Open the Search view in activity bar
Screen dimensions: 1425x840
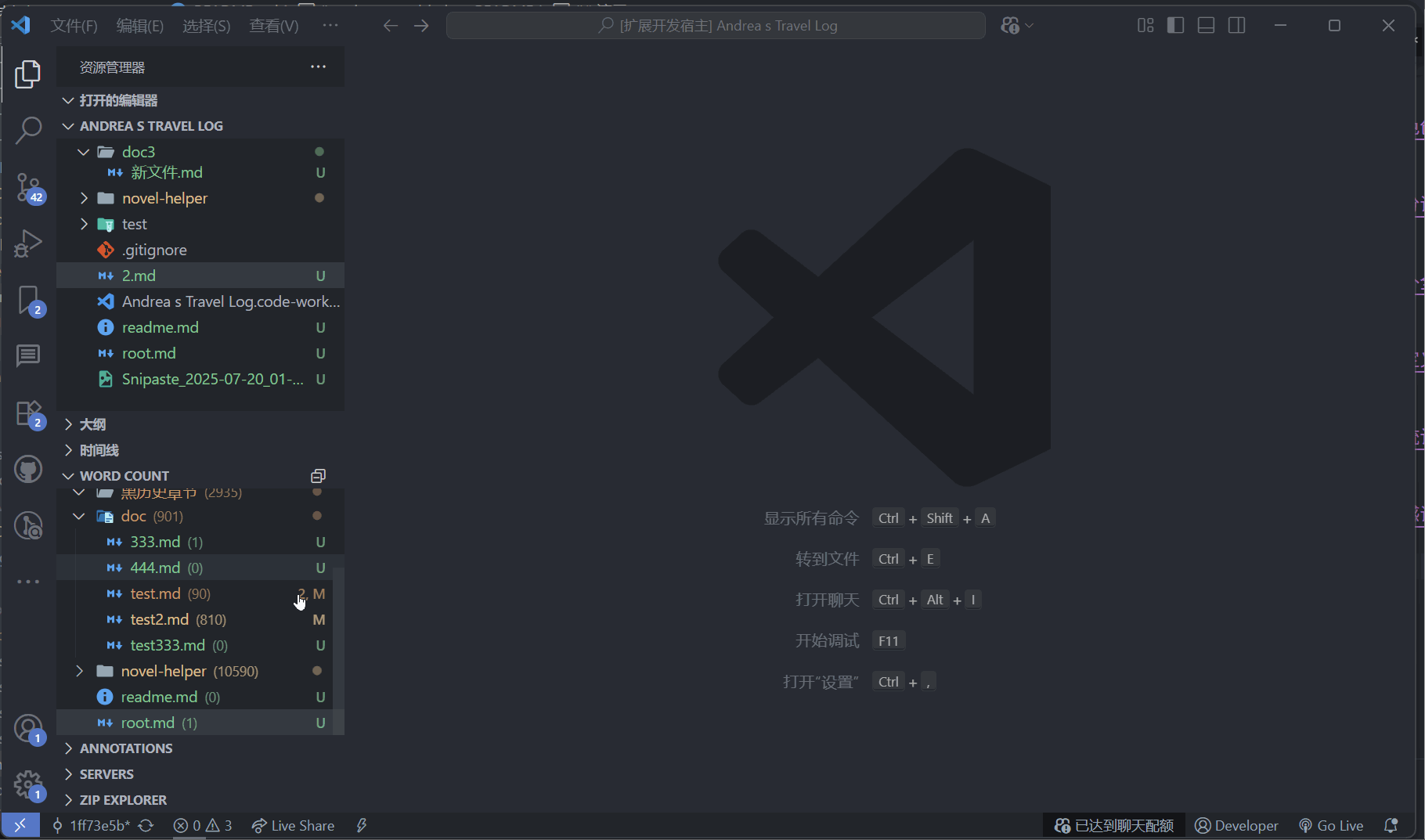click(x=28, y=130)
